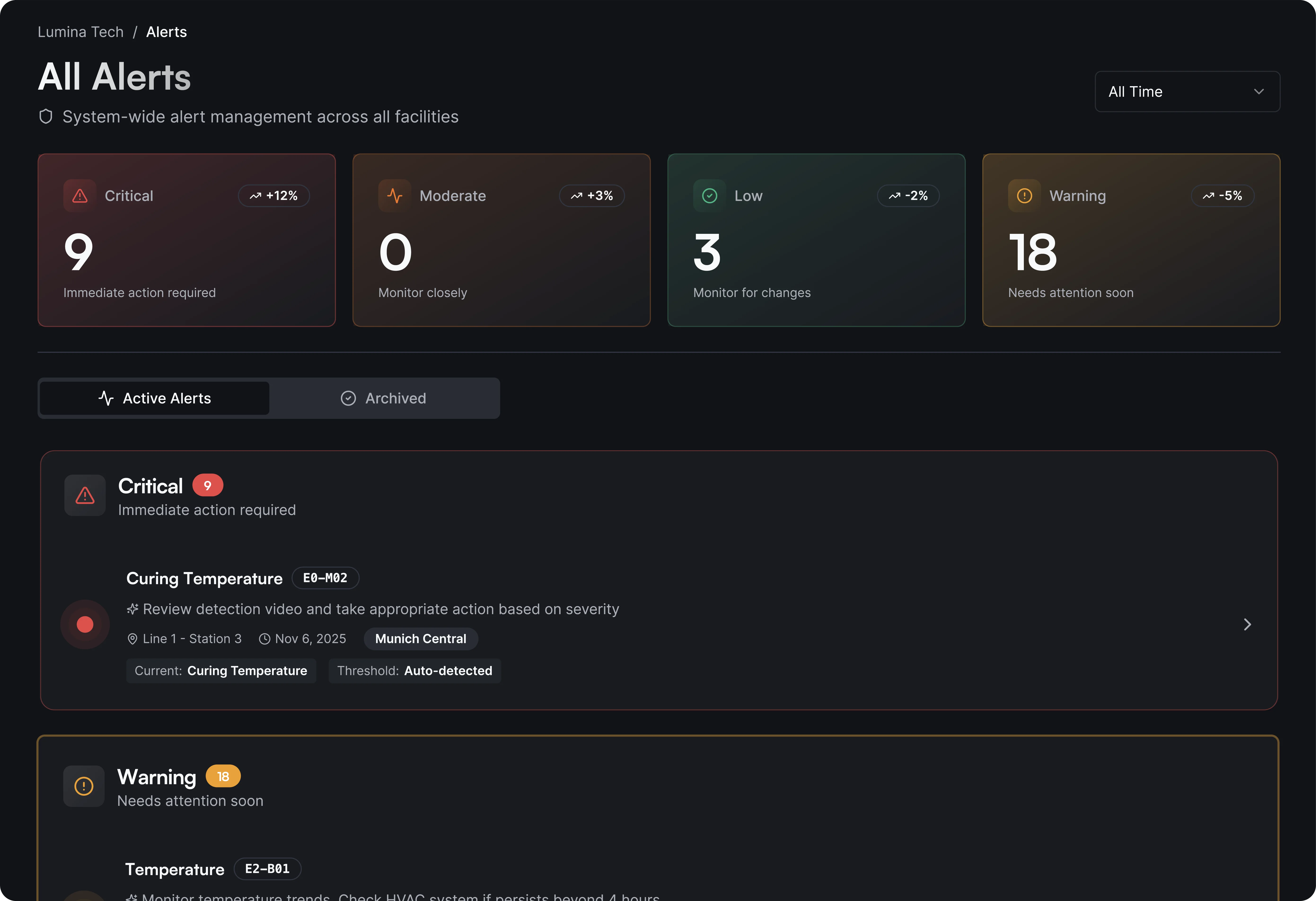Toggle the Warning badge showing 18

pyautogui.click(x=223, y=776)
